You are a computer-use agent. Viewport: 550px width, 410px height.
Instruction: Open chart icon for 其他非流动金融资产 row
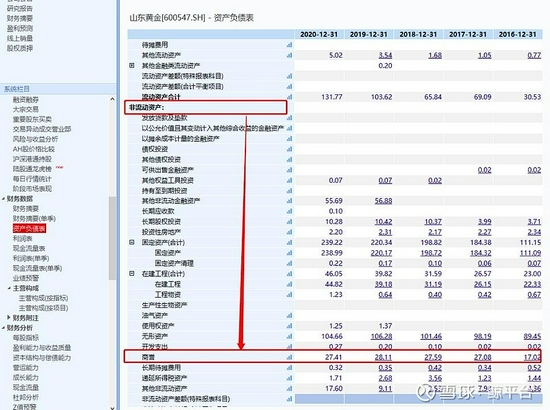[x=289, y=201]
